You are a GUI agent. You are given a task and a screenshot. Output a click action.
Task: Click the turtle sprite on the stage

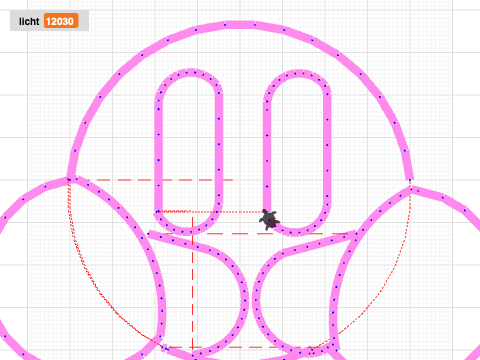tap(270, 220)
